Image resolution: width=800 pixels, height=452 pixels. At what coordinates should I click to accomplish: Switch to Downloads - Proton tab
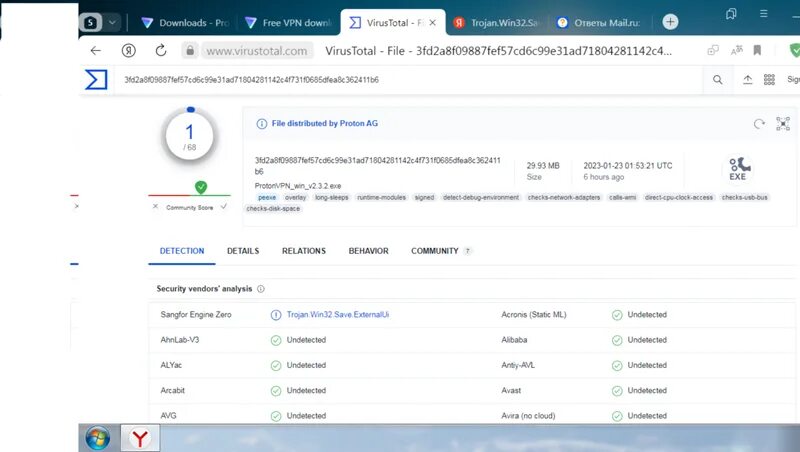185,22
